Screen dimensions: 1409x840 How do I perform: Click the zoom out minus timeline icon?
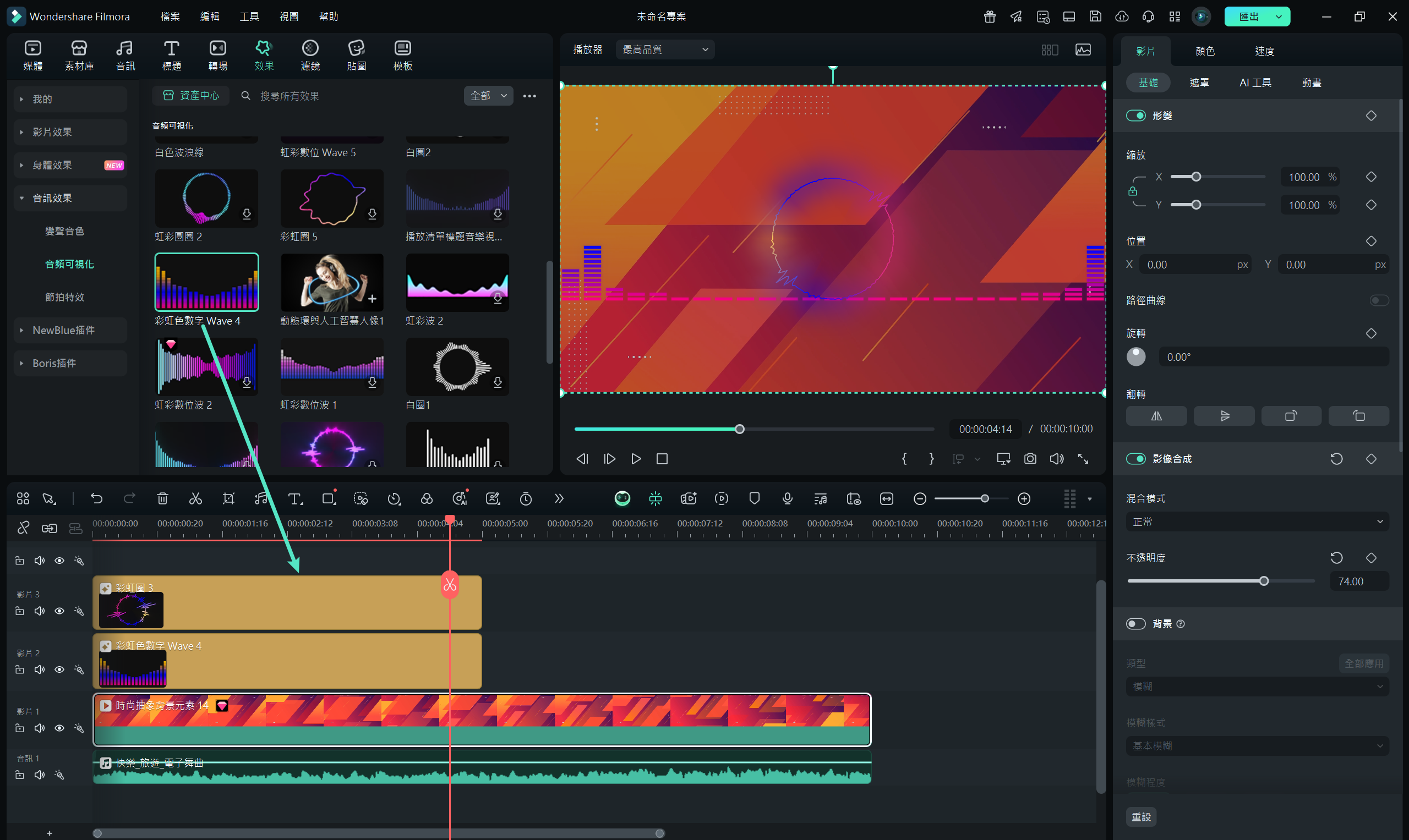click(920, 499)
